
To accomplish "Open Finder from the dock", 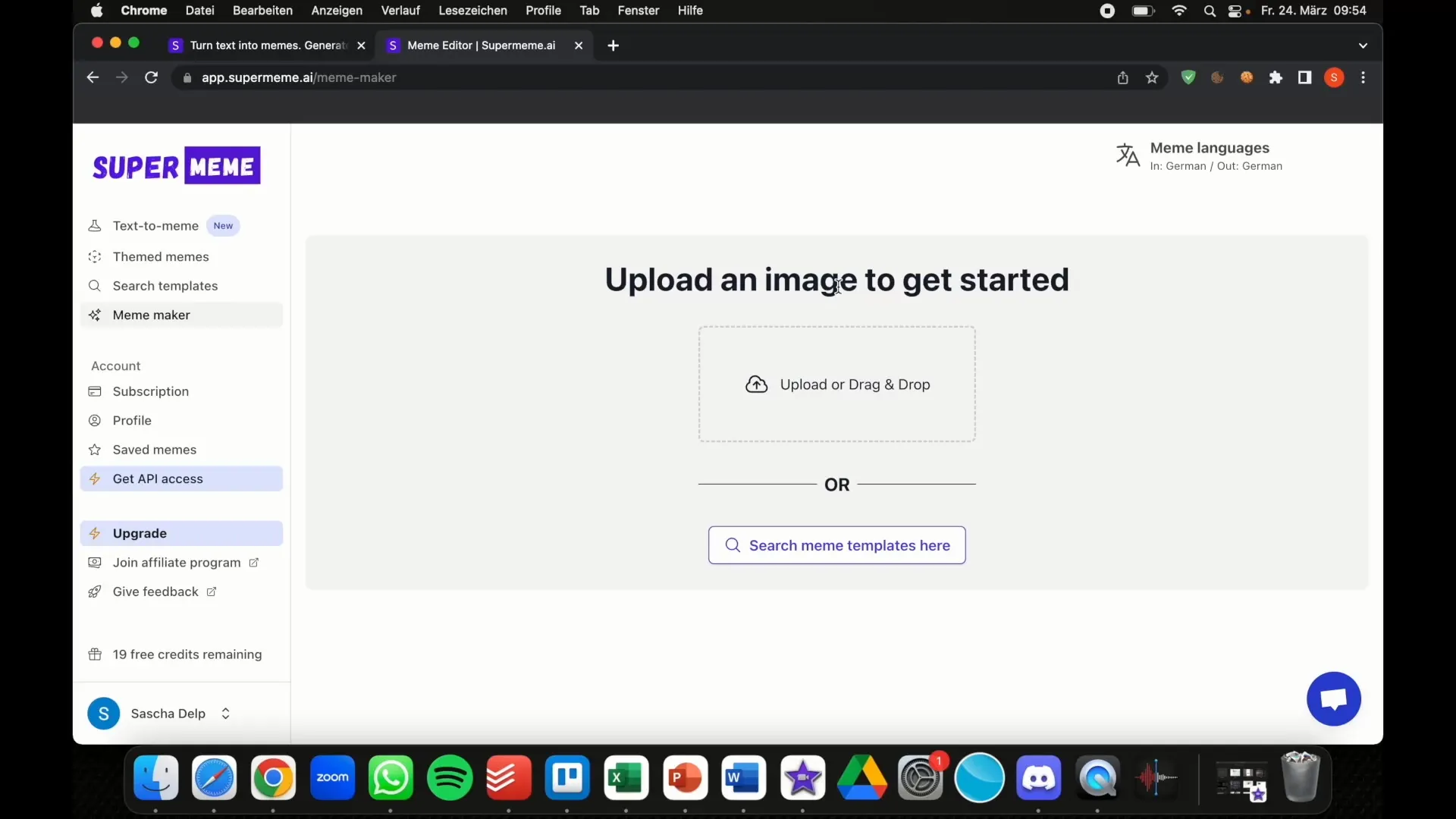I will pyautogui.click(x=156, y=778).
